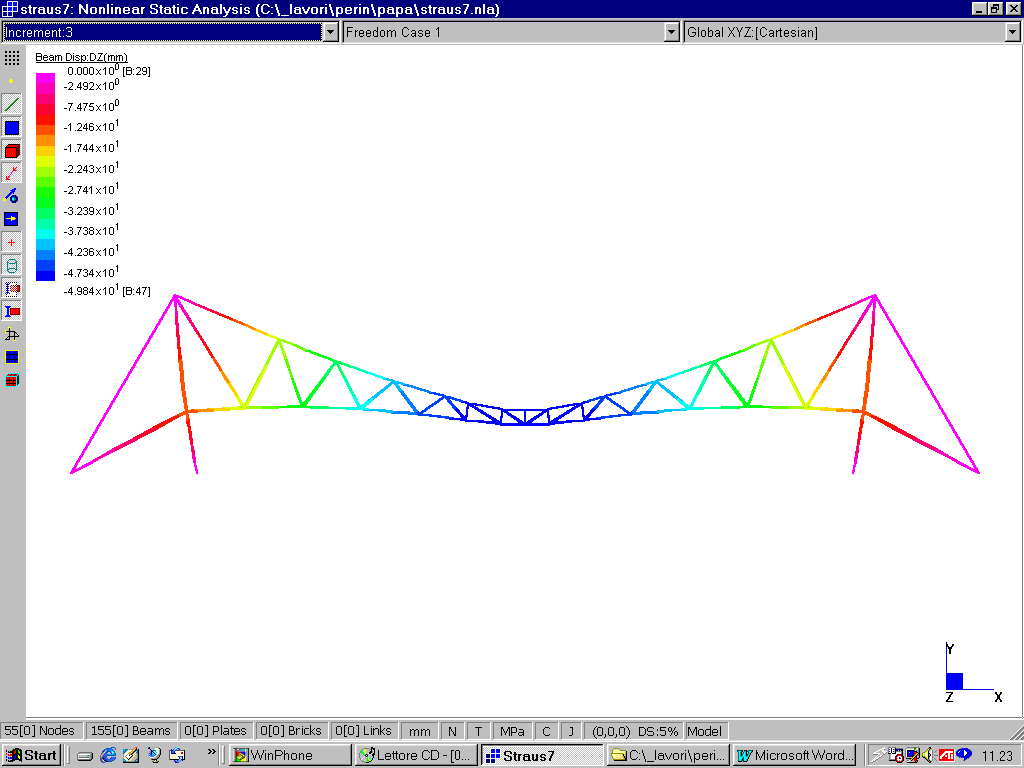Viewport: 1024px width, 768px height.
Task: Switch to Microsoft Word taskbar item
Action: click(x=794, y=755)
